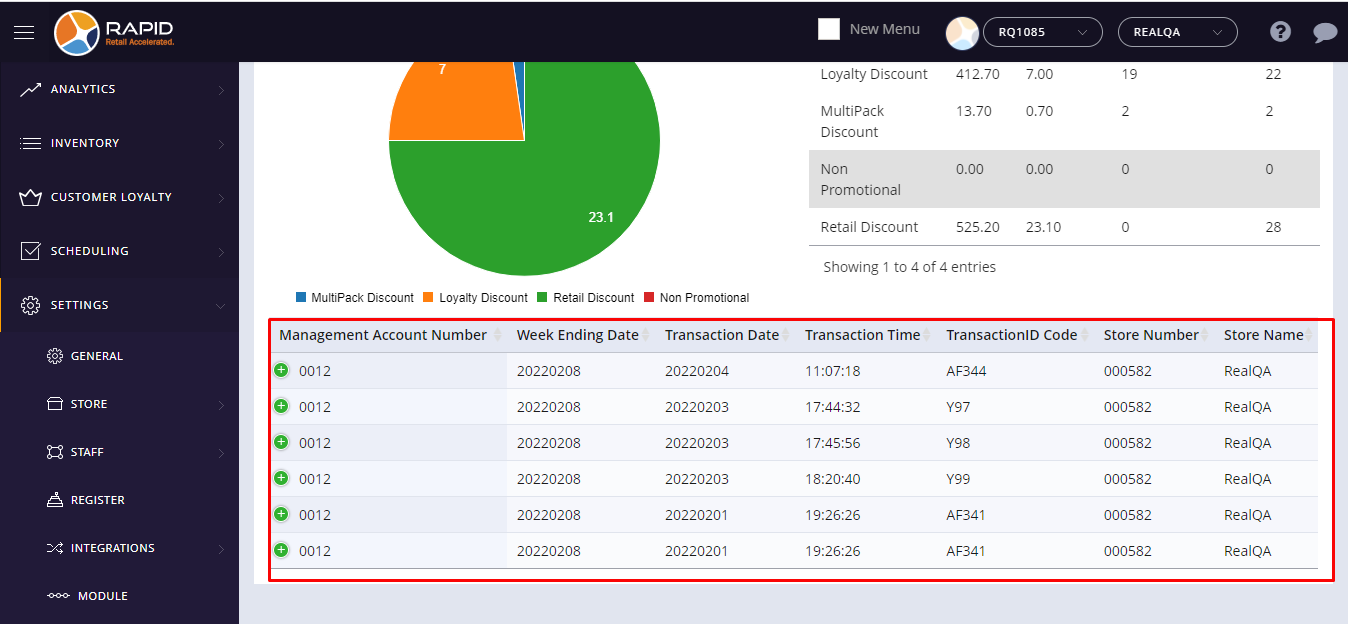Go to the Register settings page
The image size is (1348, 624).
click(97, 500)
